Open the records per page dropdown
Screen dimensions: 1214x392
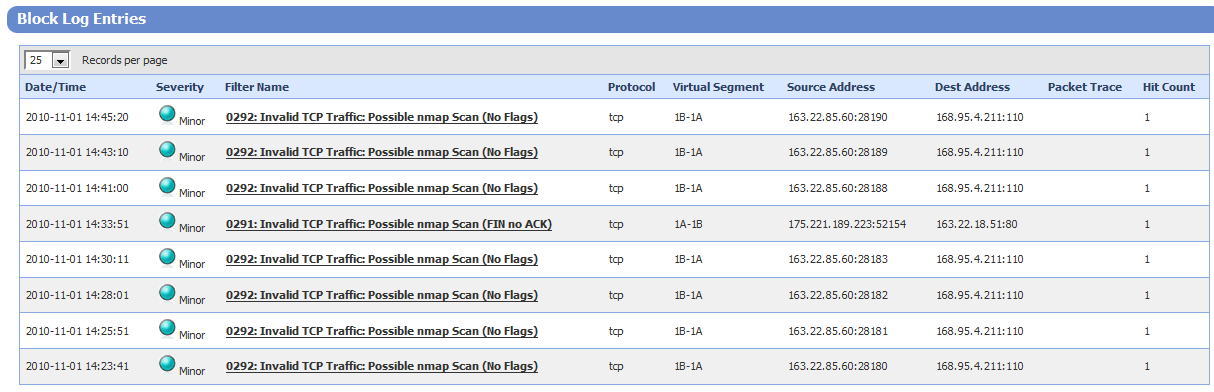pos(47,60)
